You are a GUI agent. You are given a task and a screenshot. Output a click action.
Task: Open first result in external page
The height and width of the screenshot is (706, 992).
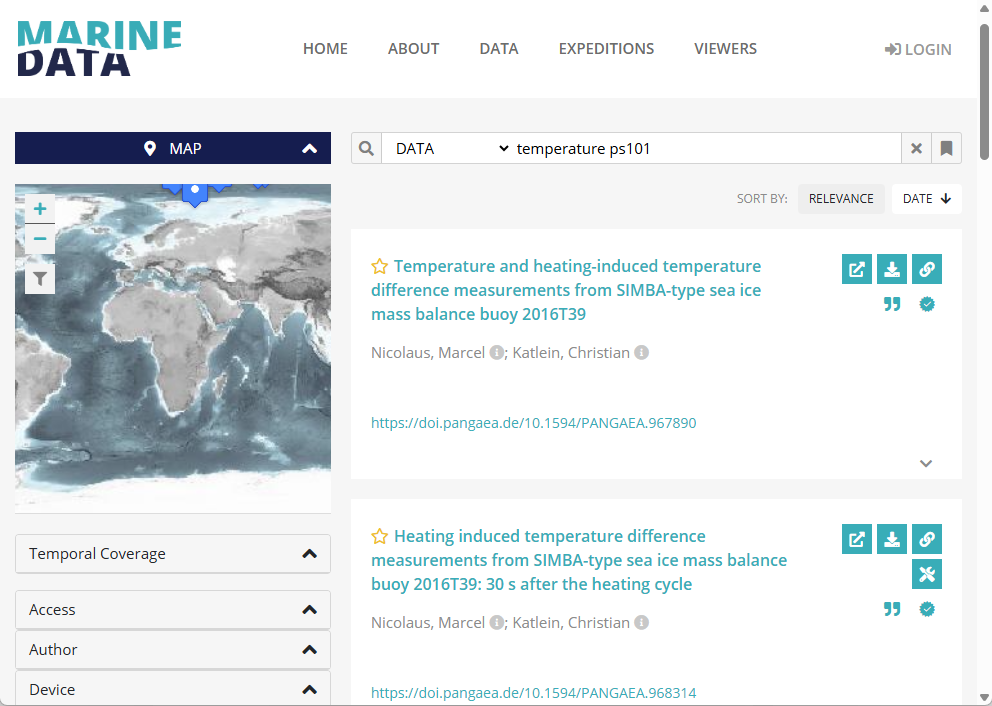[x=857, y=269]
